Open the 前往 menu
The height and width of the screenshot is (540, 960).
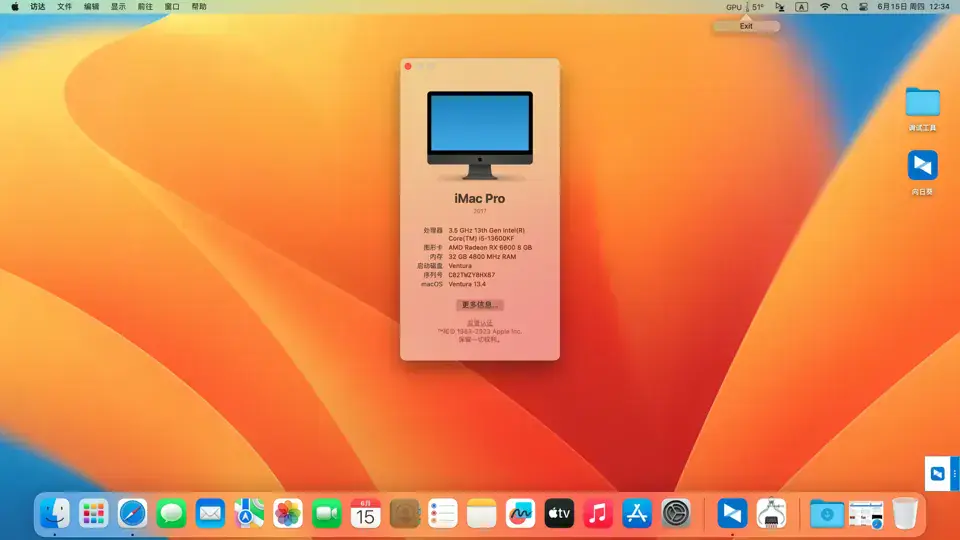click(145, 7)
